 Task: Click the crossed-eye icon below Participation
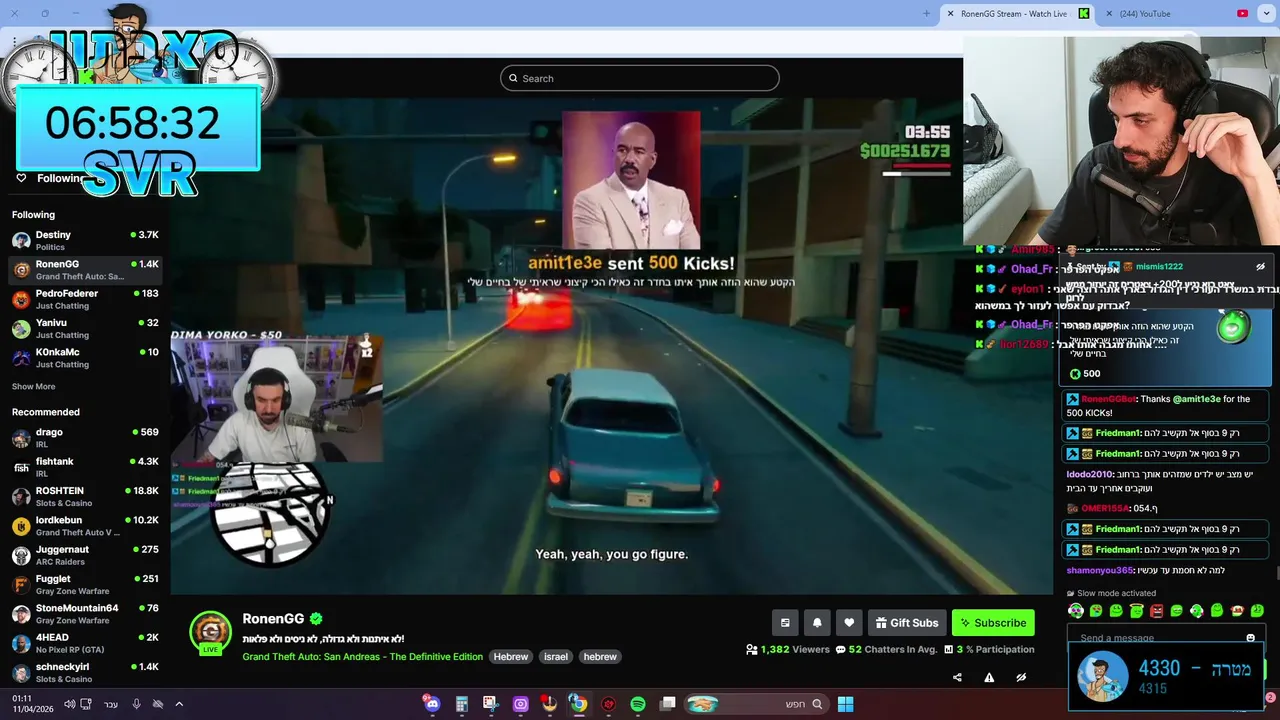coord(1021,677)
